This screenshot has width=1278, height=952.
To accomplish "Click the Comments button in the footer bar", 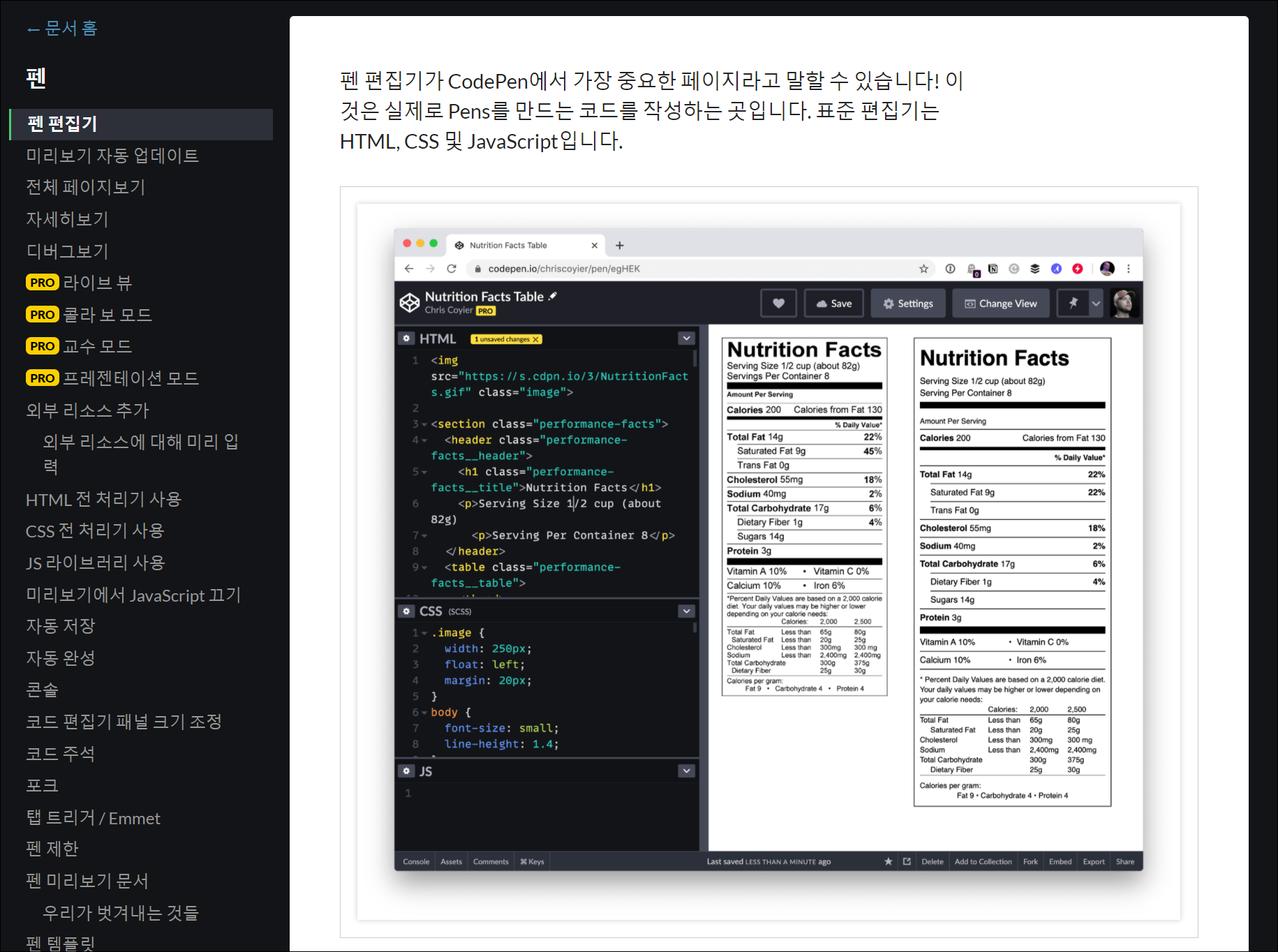I will [491, 862].
